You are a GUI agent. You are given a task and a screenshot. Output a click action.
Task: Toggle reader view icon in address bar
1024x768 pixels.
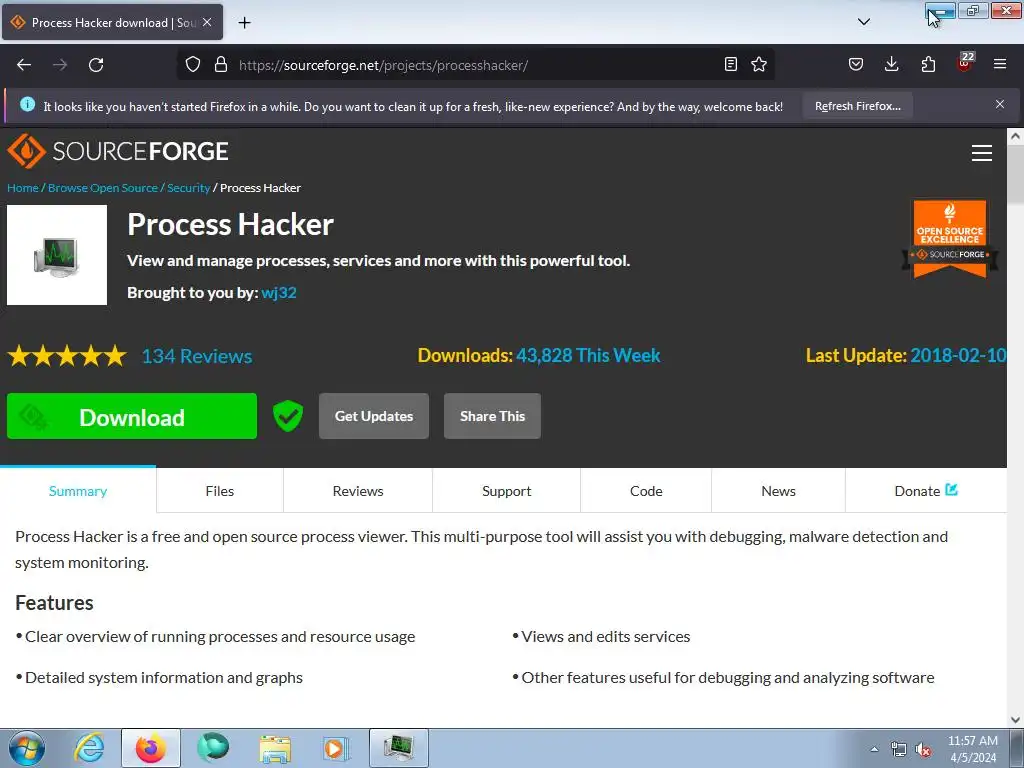tap(731, 64)
